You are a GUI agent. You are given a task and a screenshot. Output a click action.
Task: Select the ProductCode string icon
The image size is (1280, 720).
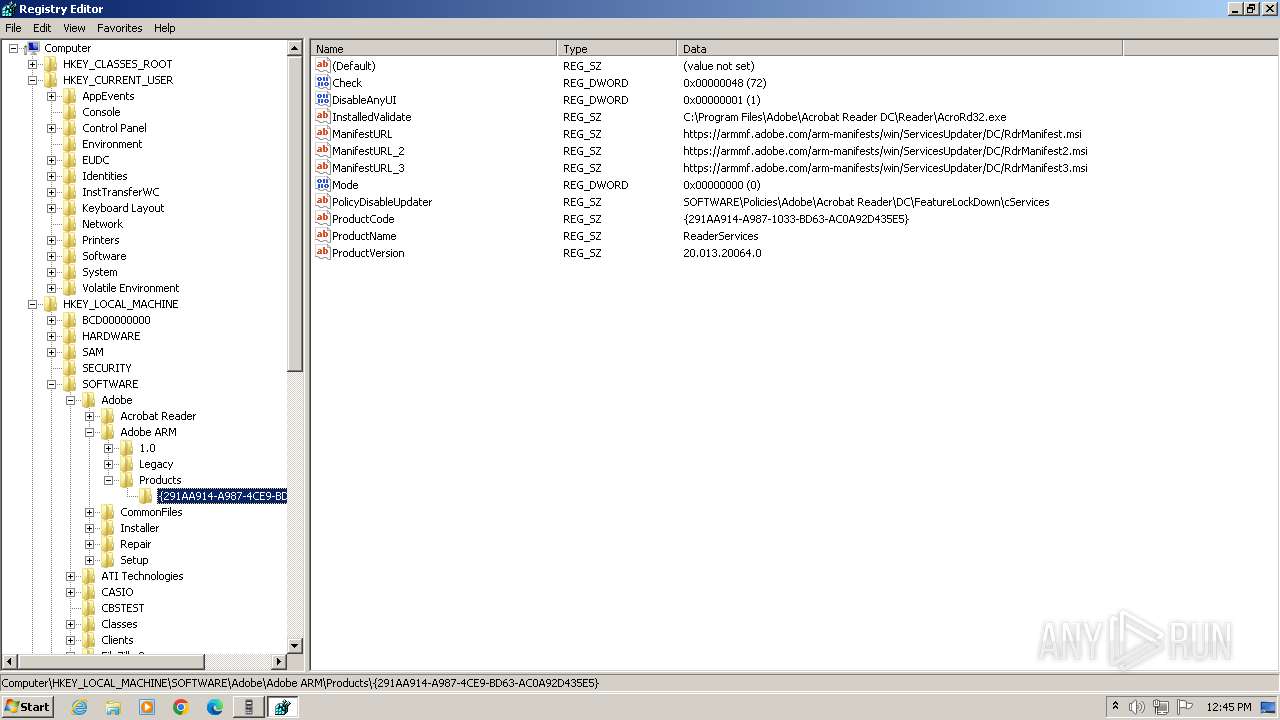tap(322, 218)
